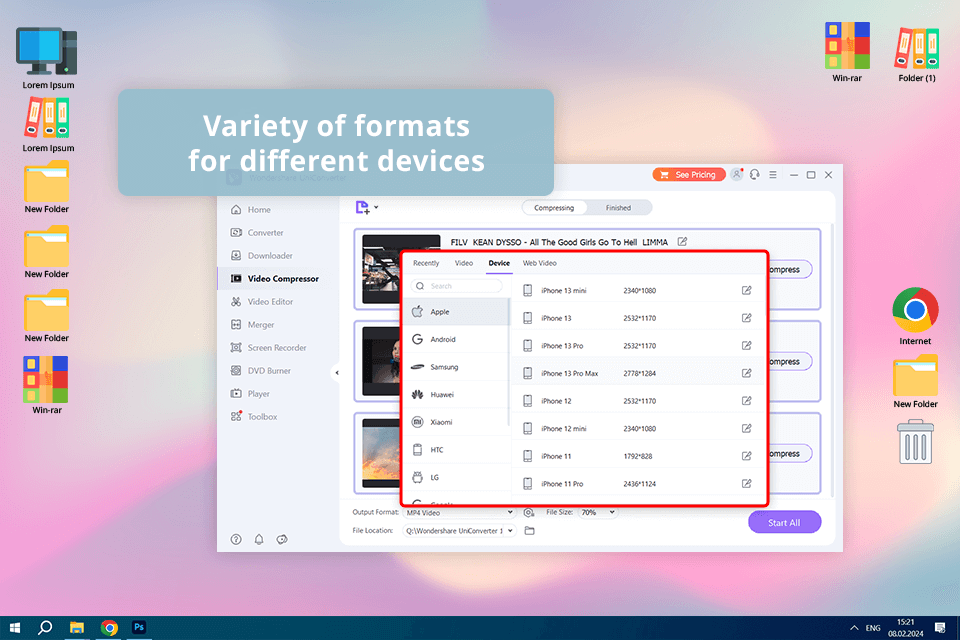Click the help question mark icon

click(x=236, y=539)
